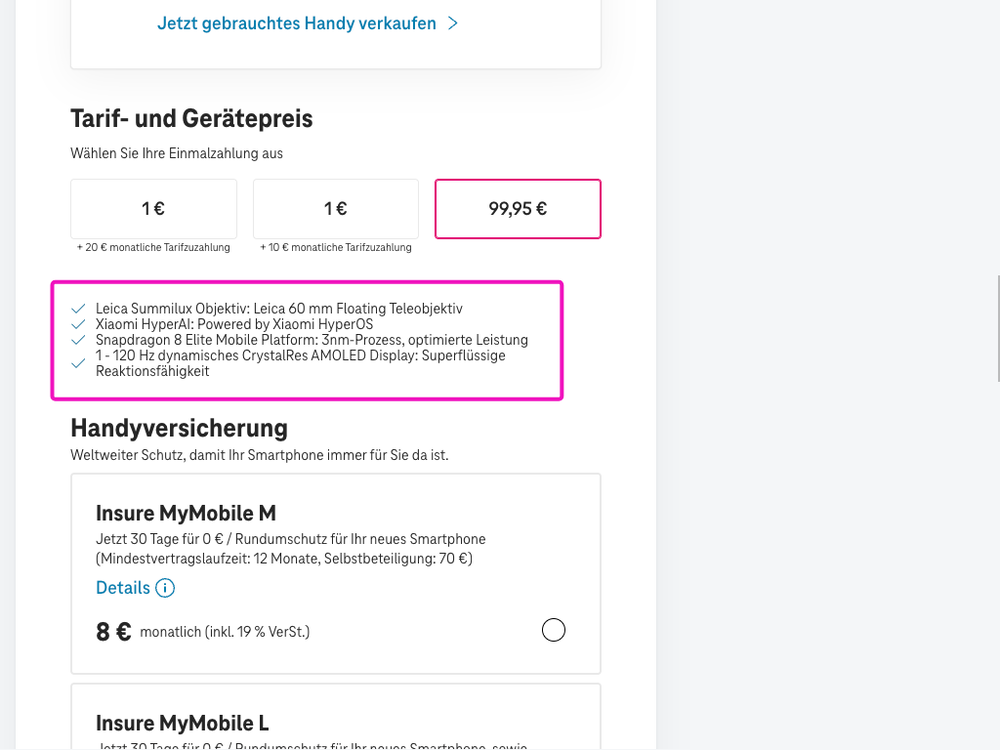Click the "Tarif- und Gerätepreis" heading

(191, 118)
